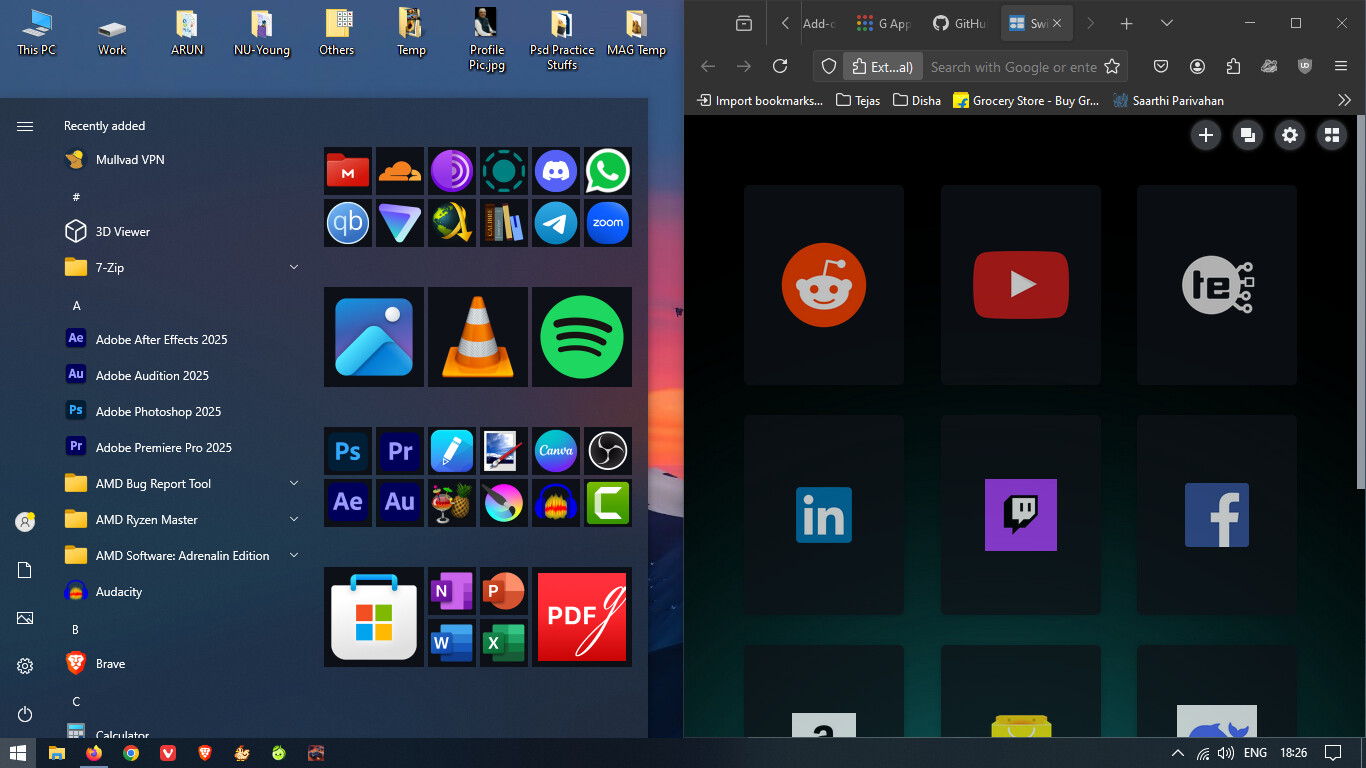1366x768 pixels.
Task: Expand the AMD Ryzen Master folder
Action: click(x=294, y=519)
